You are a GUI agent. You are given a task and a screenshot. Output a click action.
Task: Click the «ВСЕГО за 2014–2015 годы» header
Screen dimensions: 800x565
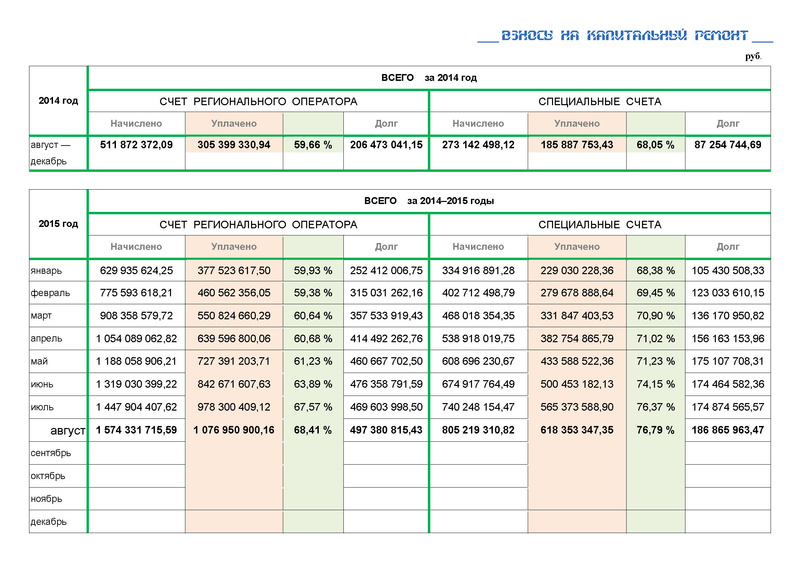click(429, 201)
